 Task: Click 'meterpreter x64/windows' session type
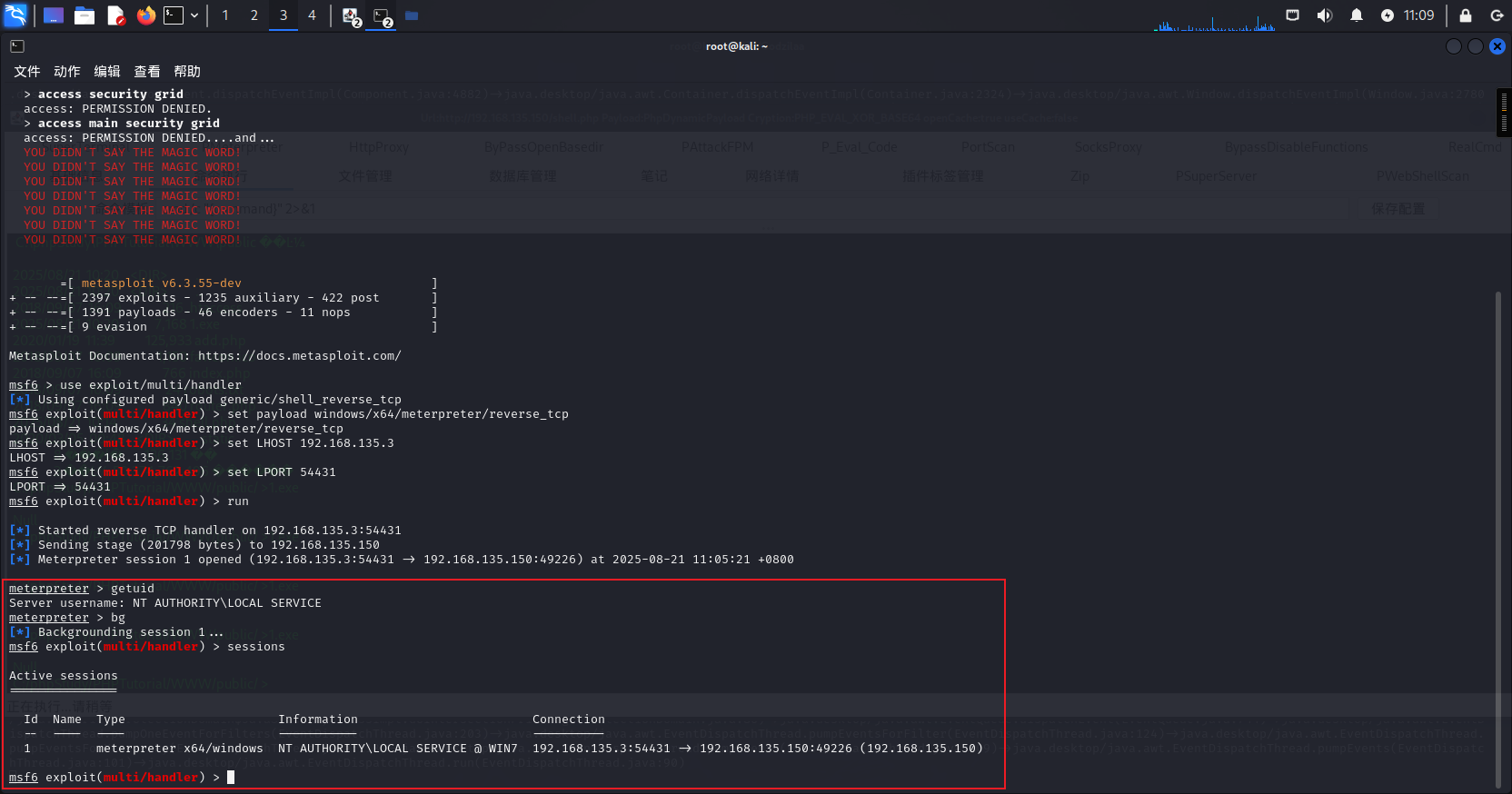179,749
